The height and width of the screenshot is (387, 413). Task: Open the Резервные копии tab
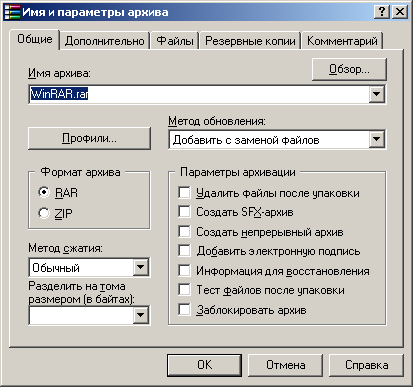[250, 41]
